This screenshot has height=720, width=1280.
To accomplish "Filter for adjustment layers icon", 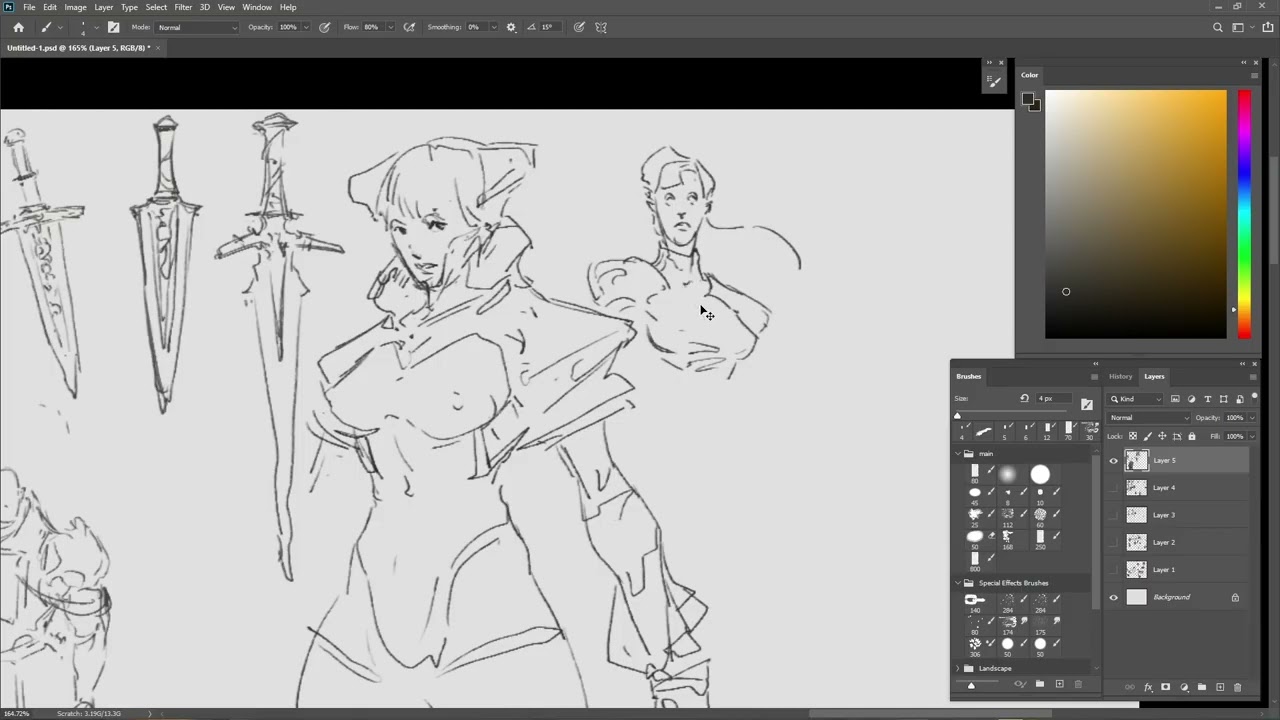I will 1191,399.
